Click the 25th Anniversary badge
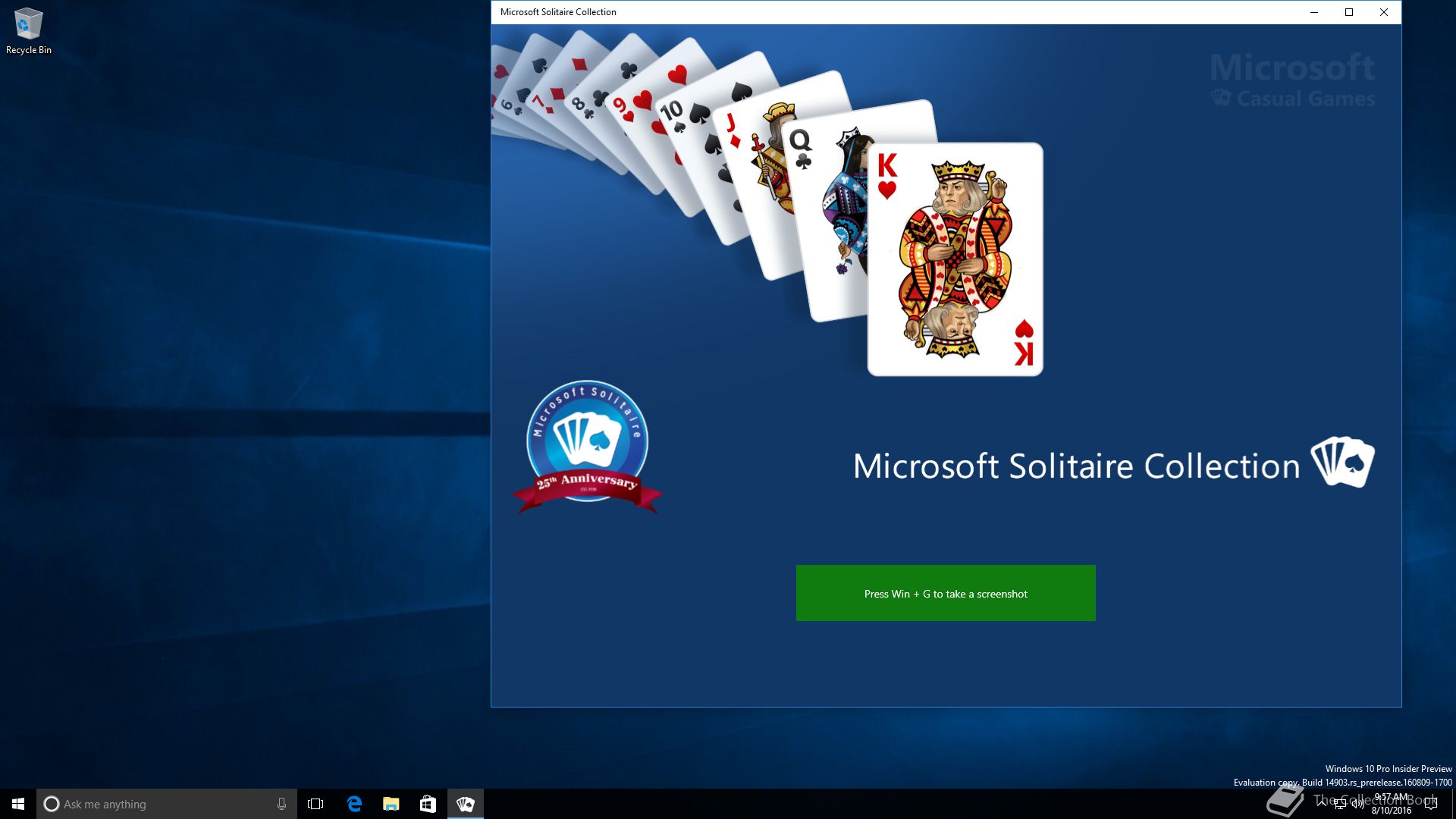Screen dimensions: 1456x819 (588, 447)
